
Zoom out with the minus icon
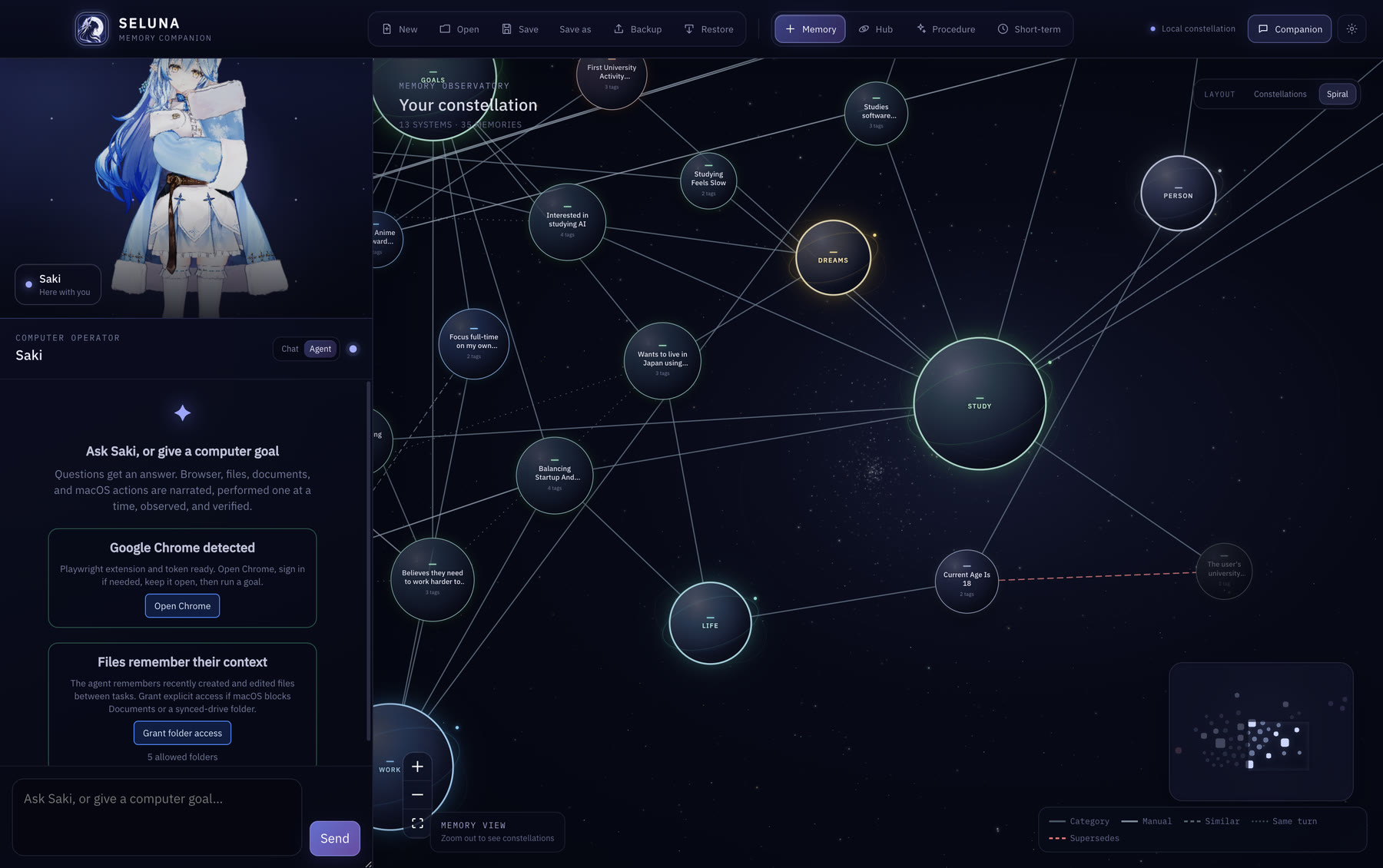tap(417, 795)
